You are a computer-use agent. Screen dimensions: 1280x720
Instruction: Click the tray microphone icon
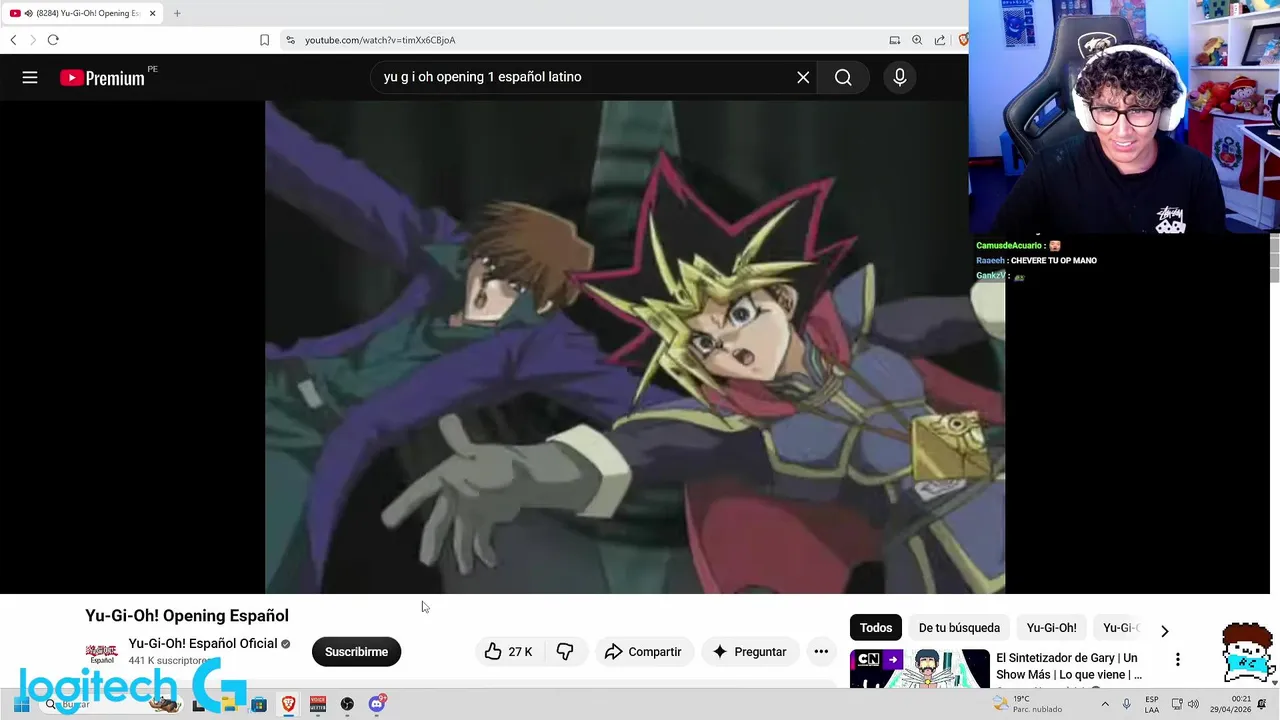tap(1127, 704)
